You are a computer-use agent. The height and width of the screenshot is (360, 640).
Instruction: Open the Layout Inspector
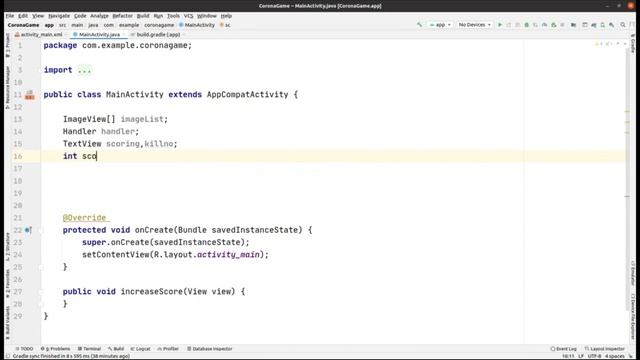click(x=604, y=349)
